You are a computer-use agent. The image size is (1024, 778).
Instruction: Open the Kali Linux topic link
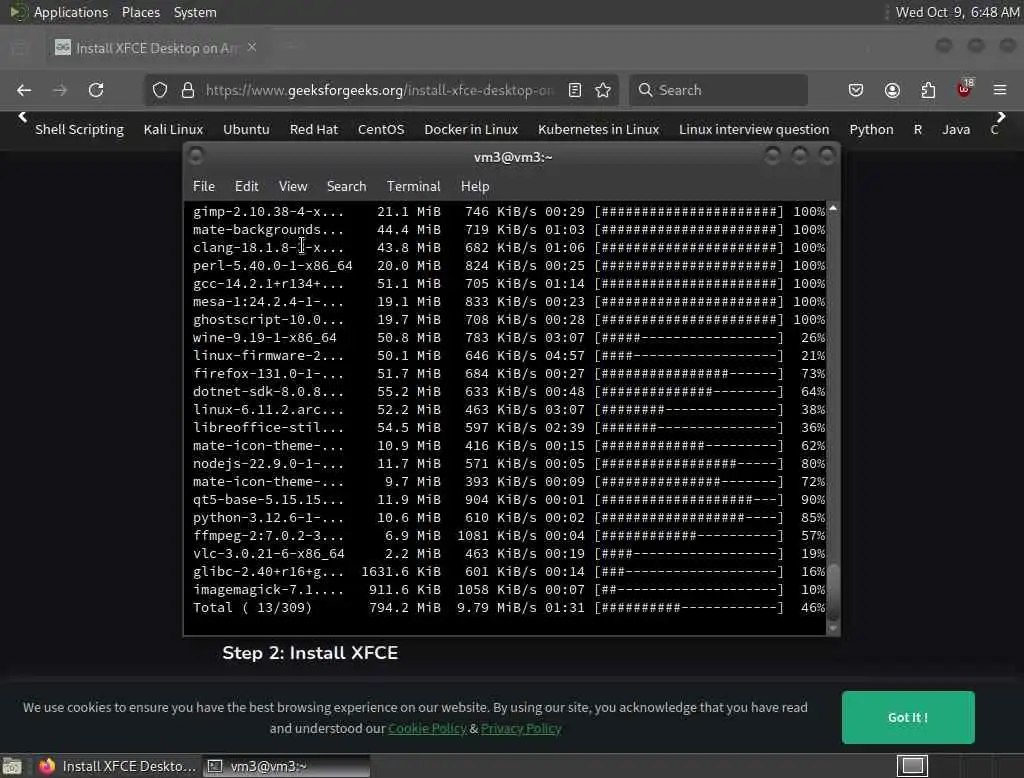[x=173, y=129]
